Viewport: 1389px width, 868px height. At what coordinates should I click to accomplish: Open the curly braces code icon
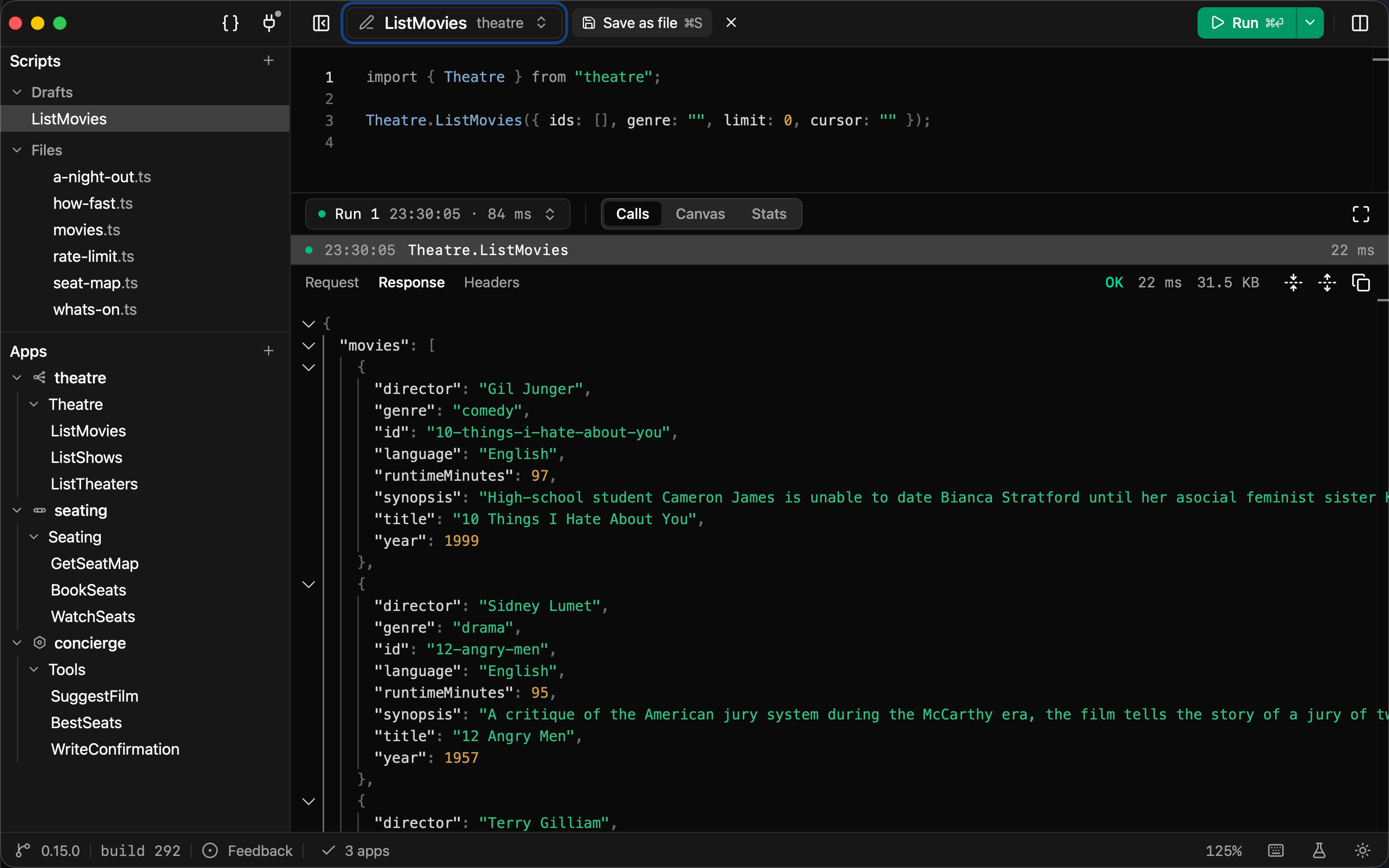(230, 23)
